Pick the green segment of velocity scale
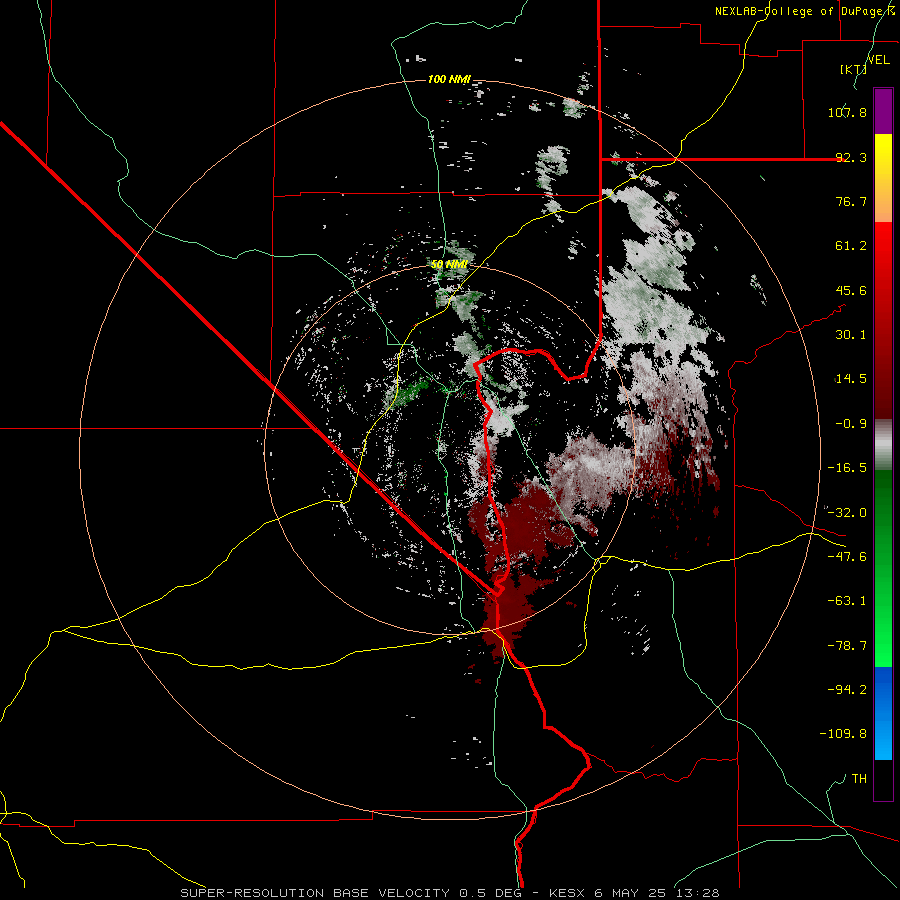Image resolution: width=900 pixels, height=900 pixels. [x=883, y=568]
